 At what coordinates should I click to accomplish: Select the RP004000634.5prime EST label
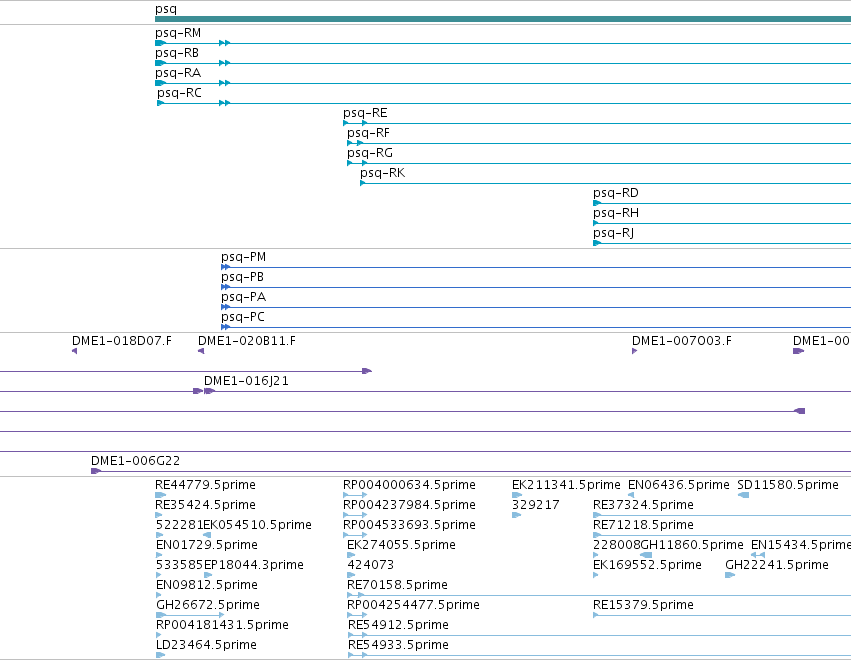409,485
